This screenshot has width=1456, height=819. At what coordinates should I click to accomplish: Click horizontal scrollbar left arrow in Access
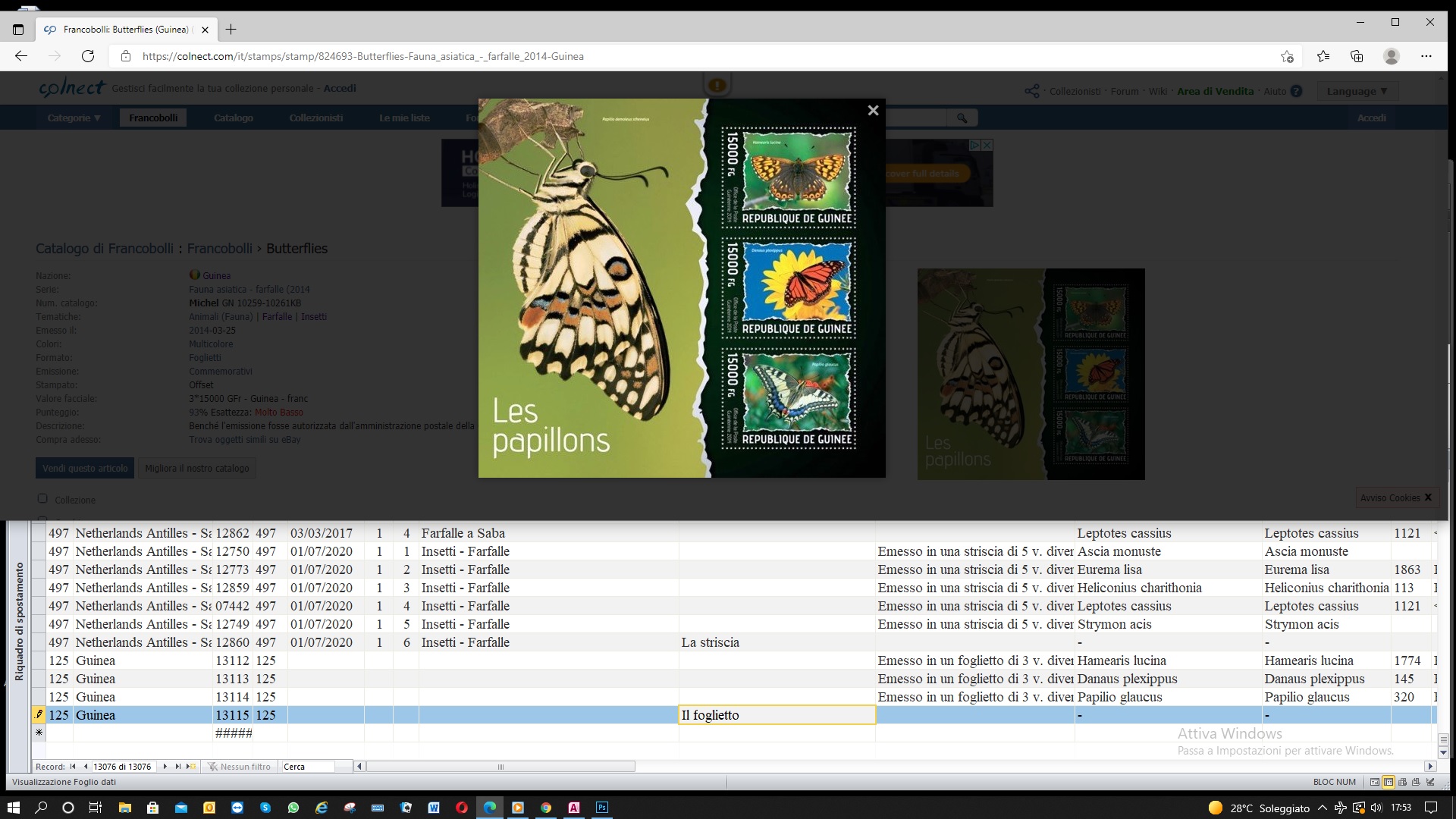(x=360, y=767)
